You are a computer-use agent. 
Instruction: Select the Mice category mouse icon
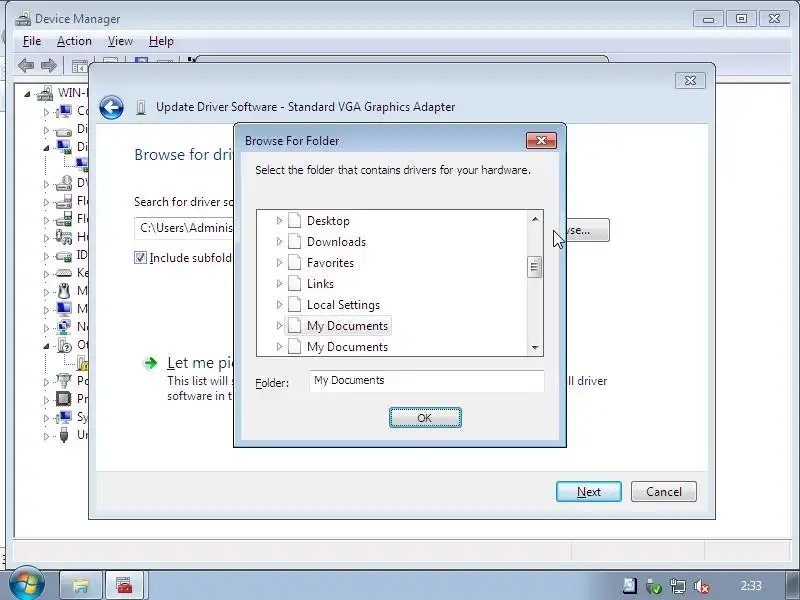click(x=64, y=291)
